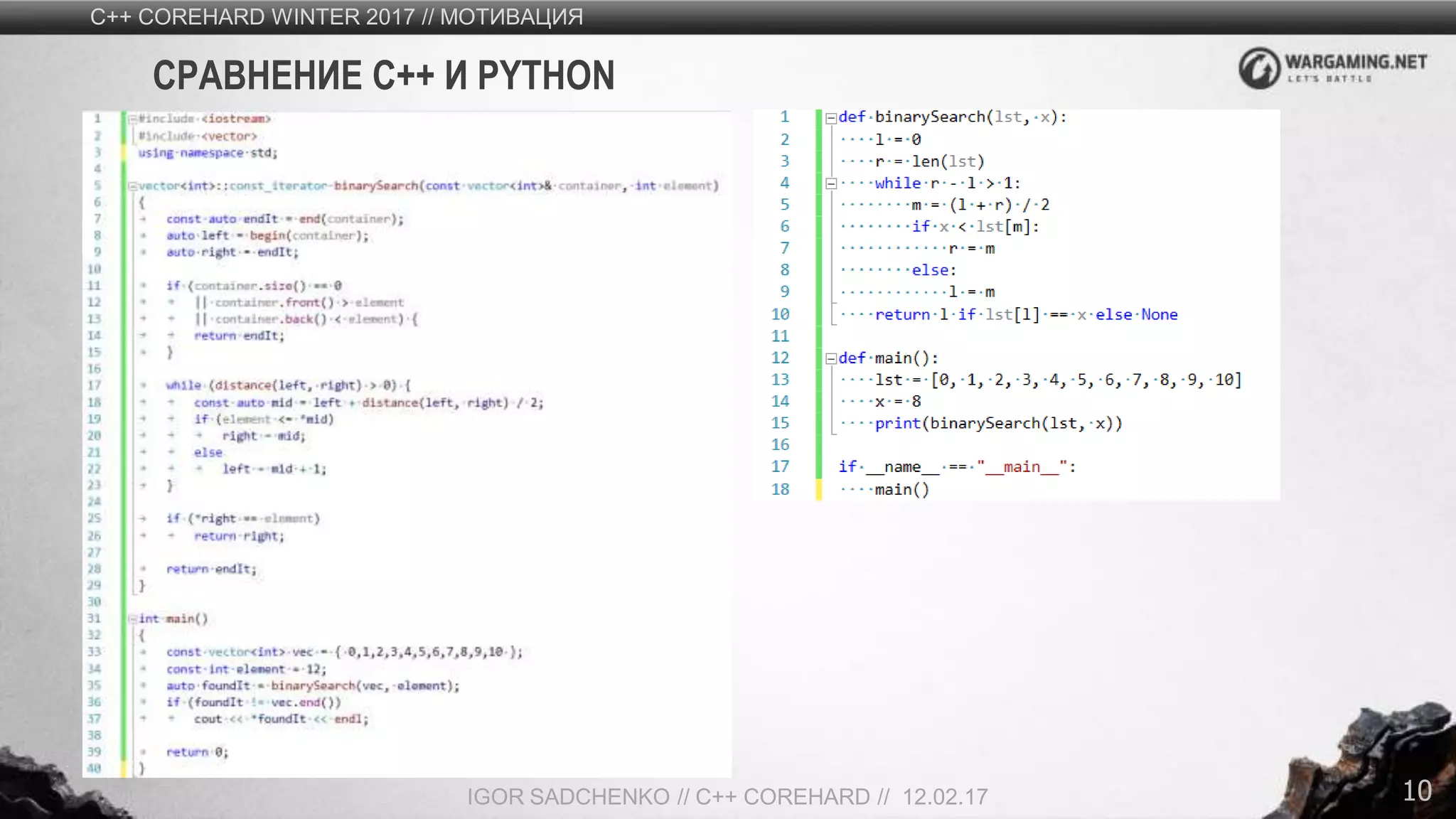Click C++ line 'auto left = begin(container);'
1456x819 pixels.
267,235
